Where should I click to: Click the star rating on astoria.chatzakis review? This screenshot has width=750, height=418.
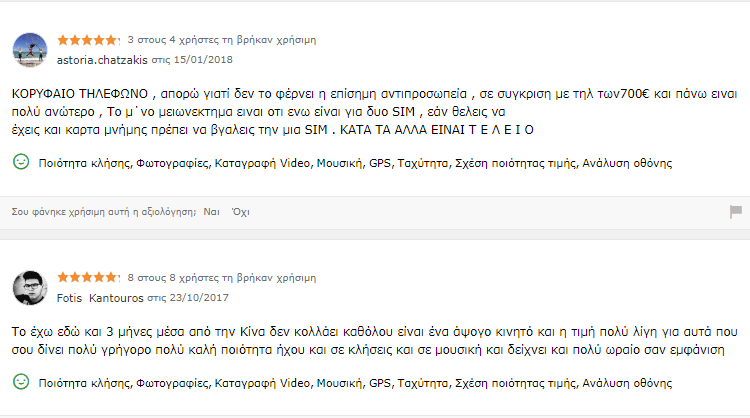86,40
